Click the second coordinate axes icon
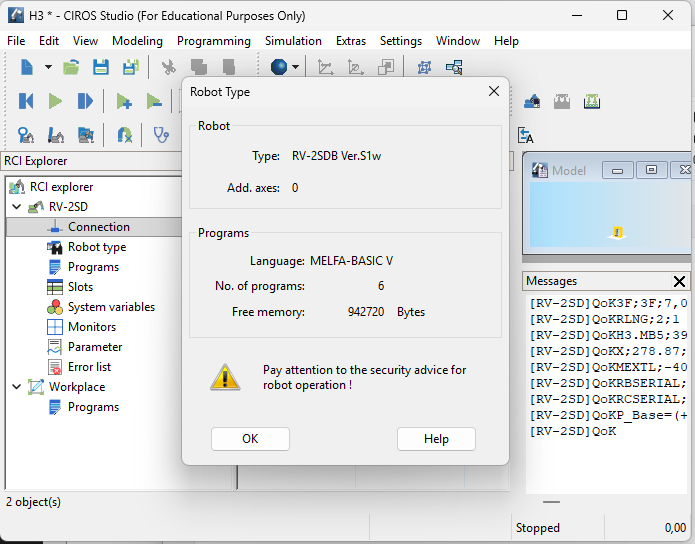Viewport: 695px width, 544px height. (x=356, y=67)
